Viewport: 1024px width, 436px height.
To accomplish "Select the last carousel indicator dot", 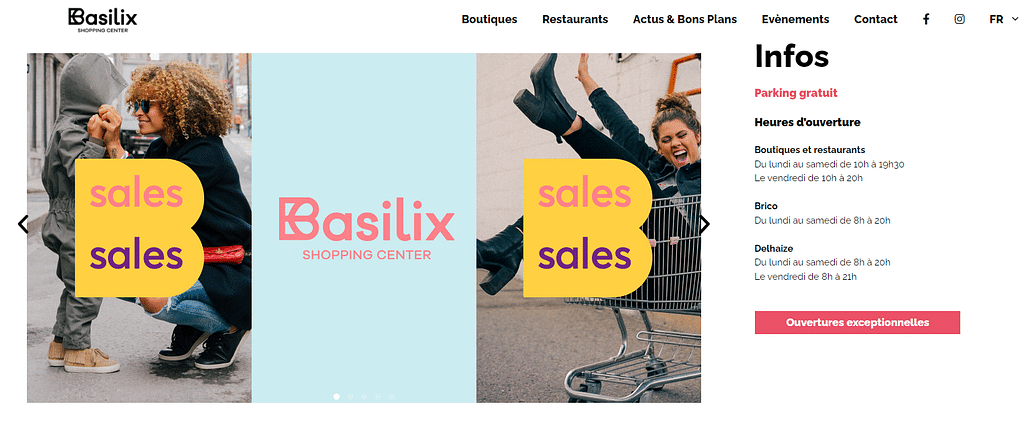I will [x=391, y=396].
